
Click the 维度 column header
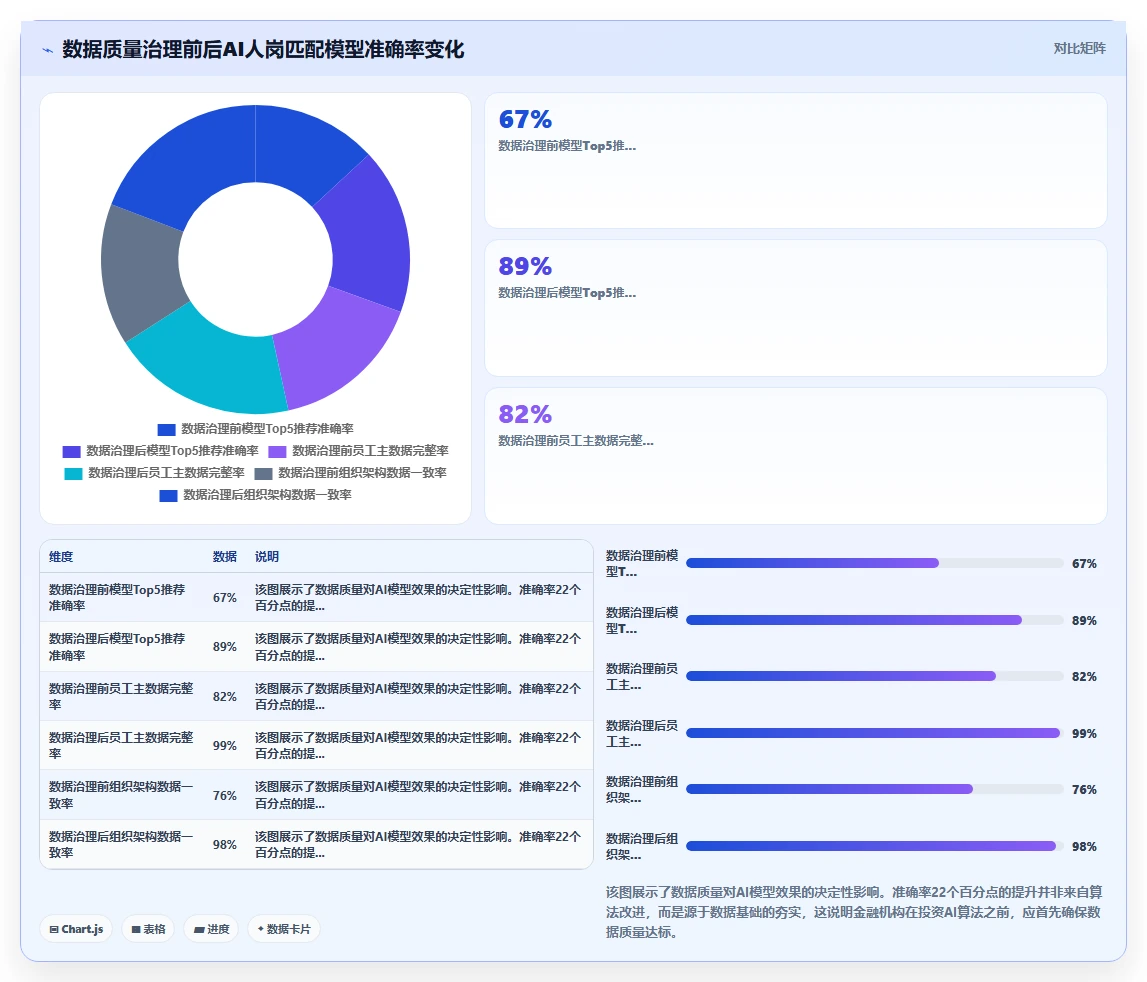pos(61,556)
